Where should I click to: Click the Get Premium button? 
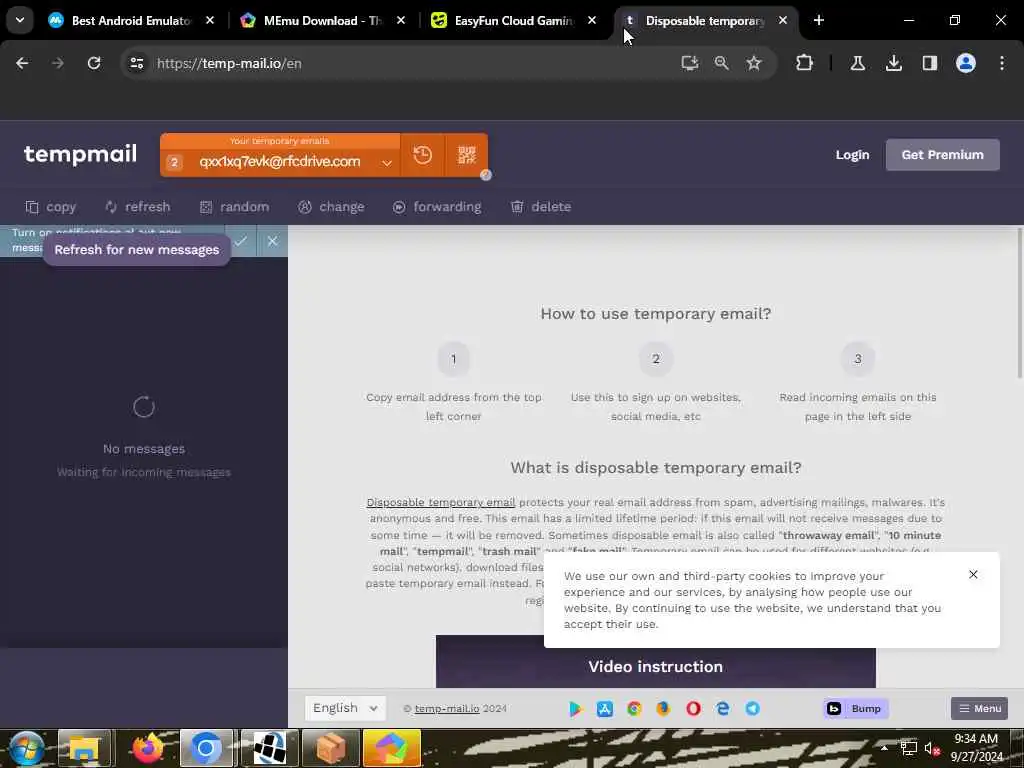point(942,155)
